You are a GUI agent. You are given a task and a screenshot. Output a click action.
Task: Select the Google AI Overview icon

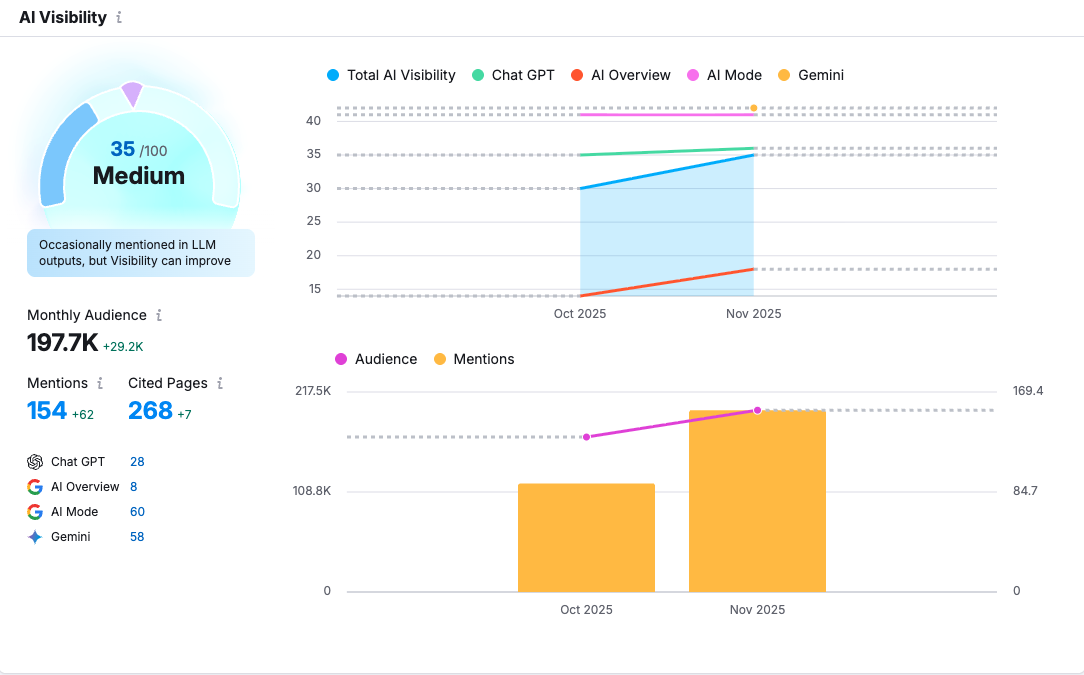[x=33, y=486]
